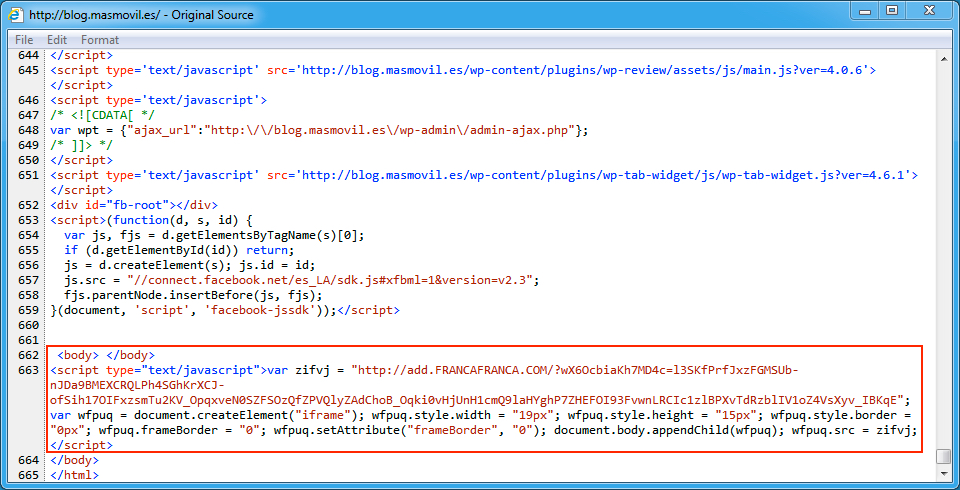The height and width of the screenshot is (490, 960).
Task: Click line number 657
Action: click(x=28, y=280)
